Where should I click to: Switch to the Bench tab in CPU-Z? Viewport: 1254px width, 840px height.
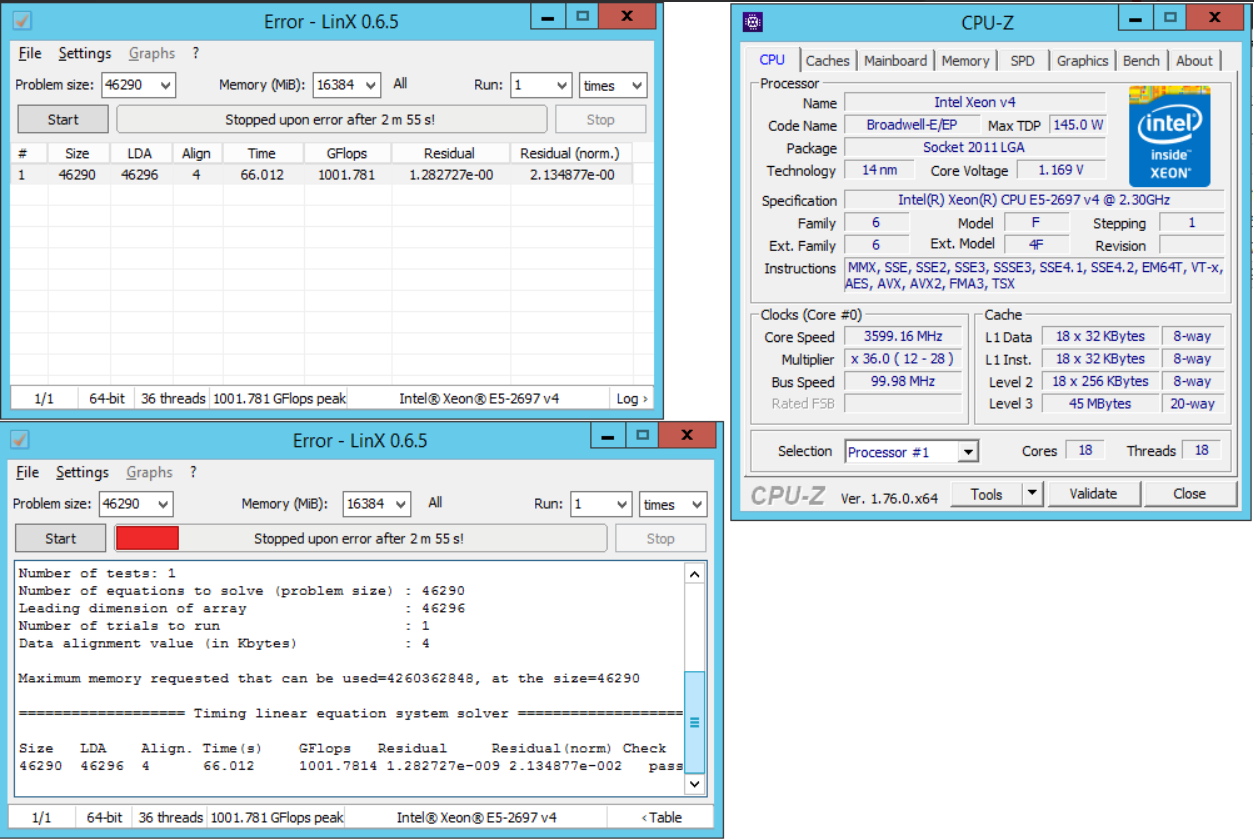click(x=1141, y=61)
